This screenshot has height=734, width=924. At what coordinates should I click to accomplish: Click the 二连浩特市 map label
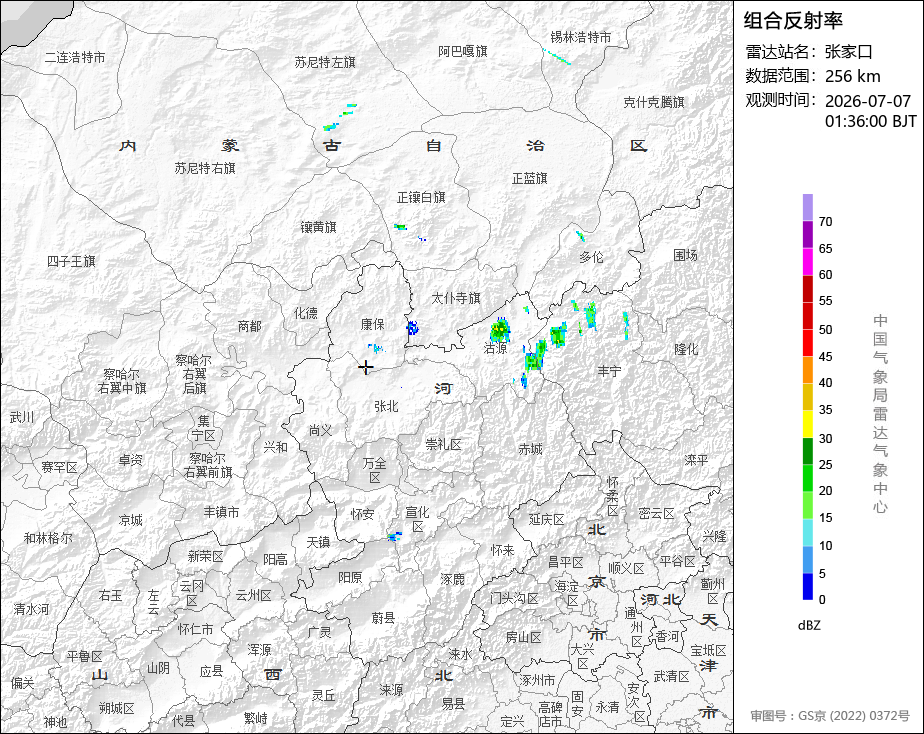coord(75,57)
